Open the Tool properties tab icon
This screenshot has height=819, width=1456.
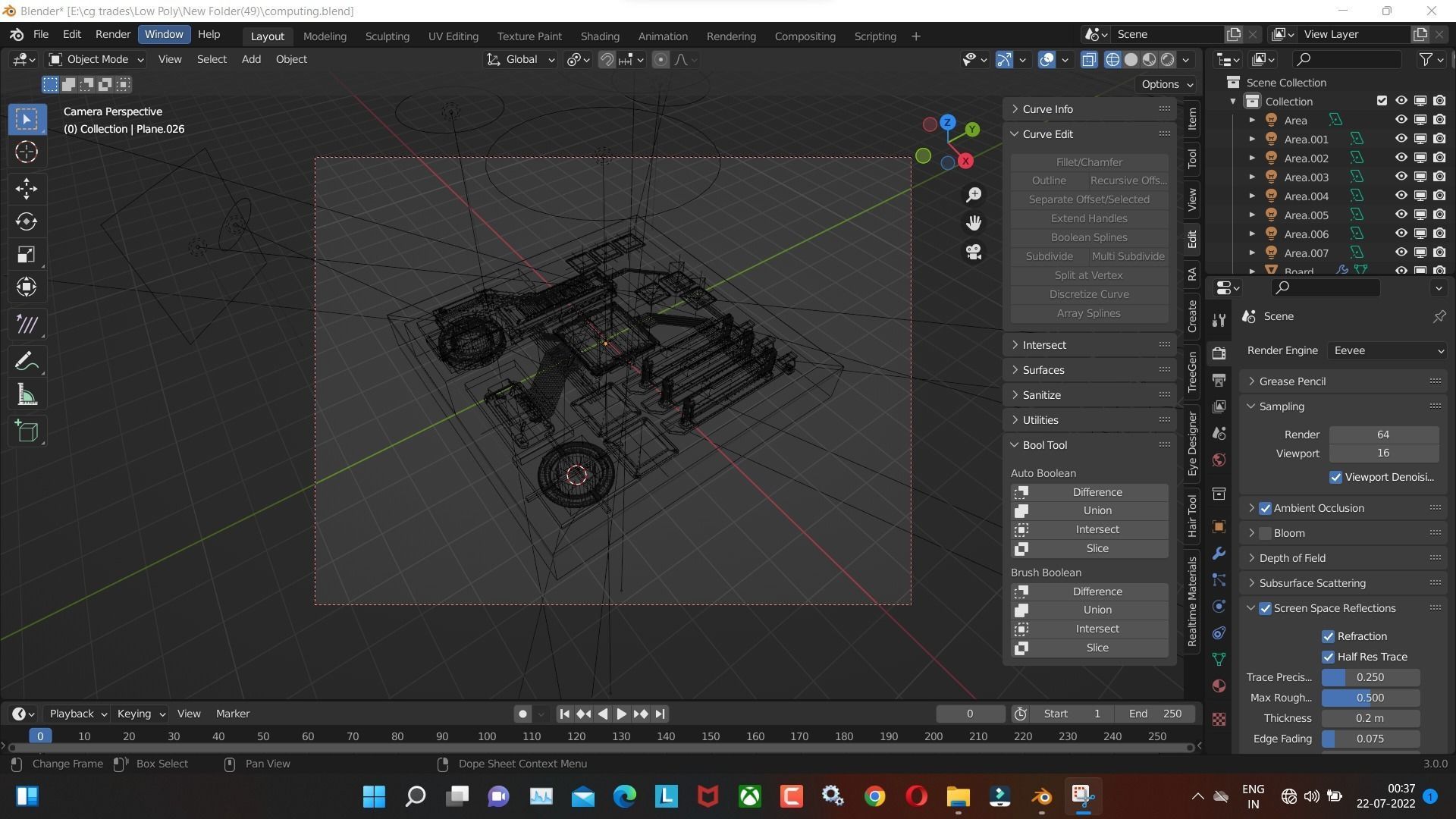(1219, 321)
